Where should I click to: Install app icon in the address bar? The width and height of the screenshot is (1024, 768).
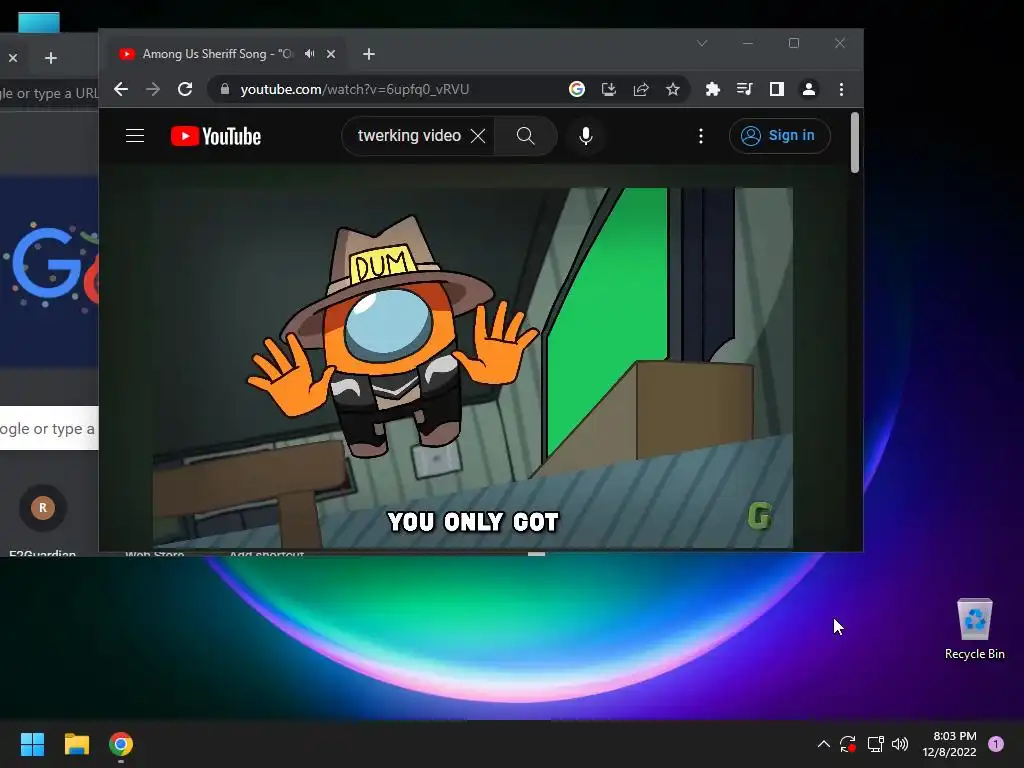coord(609,89)
